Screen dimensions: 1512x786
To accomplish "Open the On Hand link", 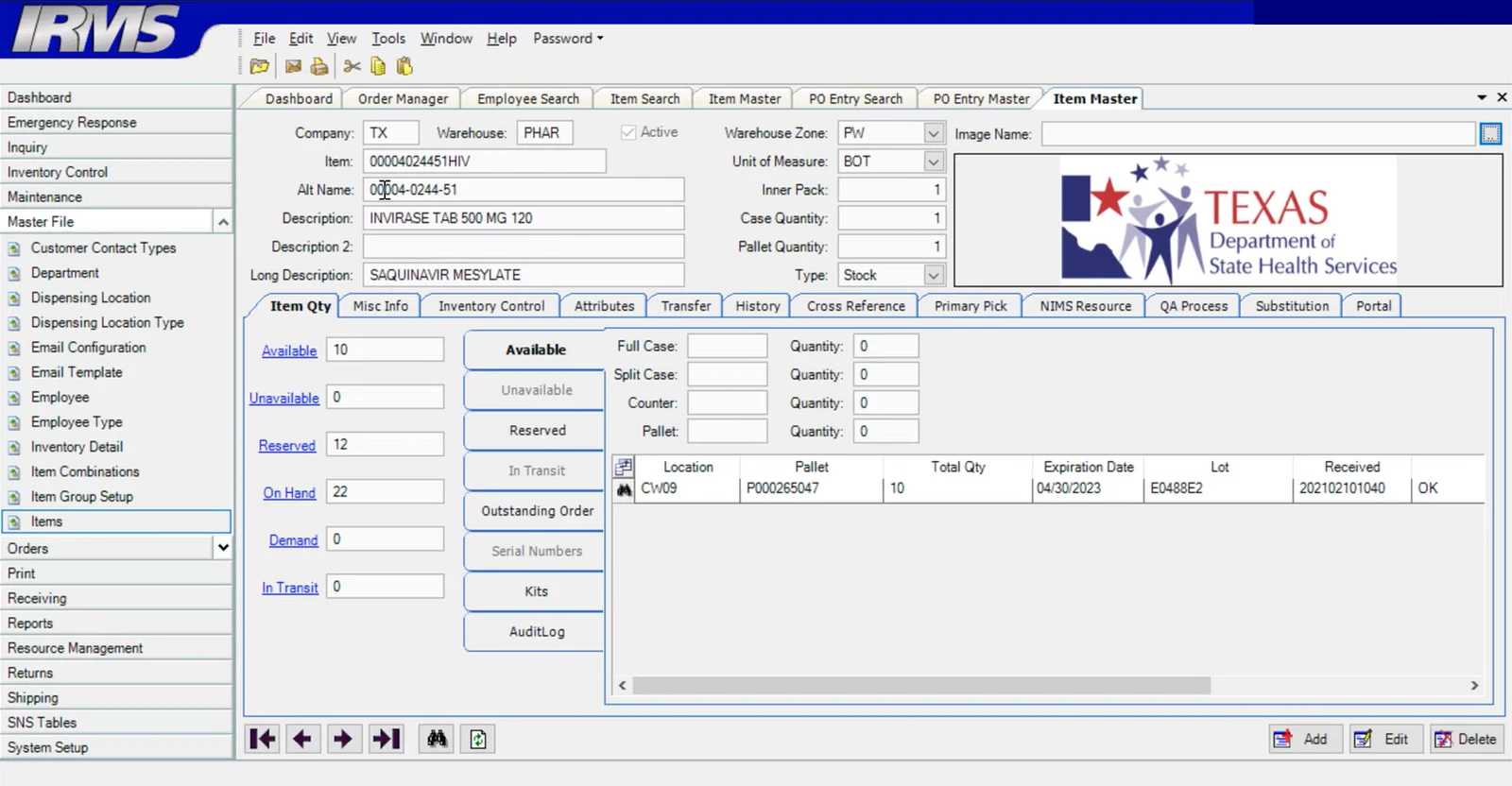I will tap(289, 492).
